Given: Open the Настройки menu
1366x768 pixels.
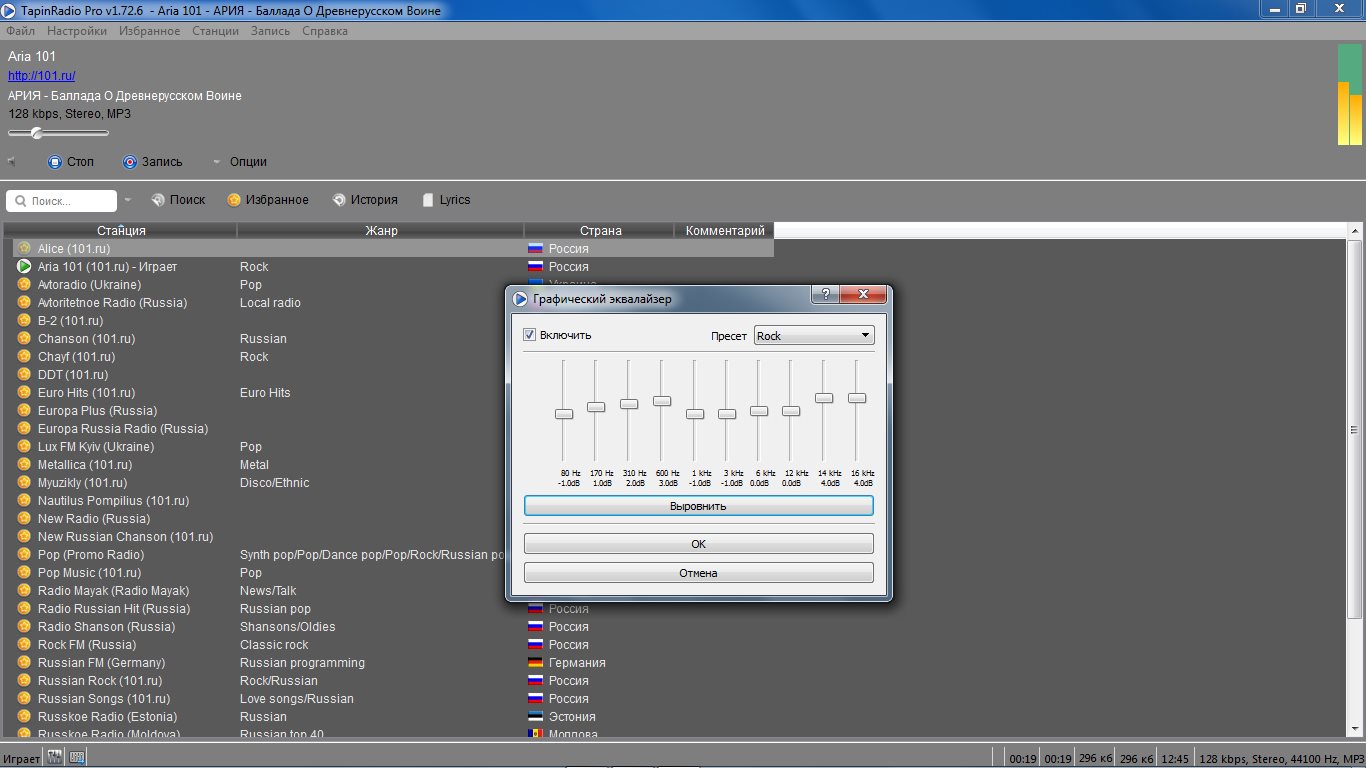Looking at the screenshot, I should pos(77,31).
